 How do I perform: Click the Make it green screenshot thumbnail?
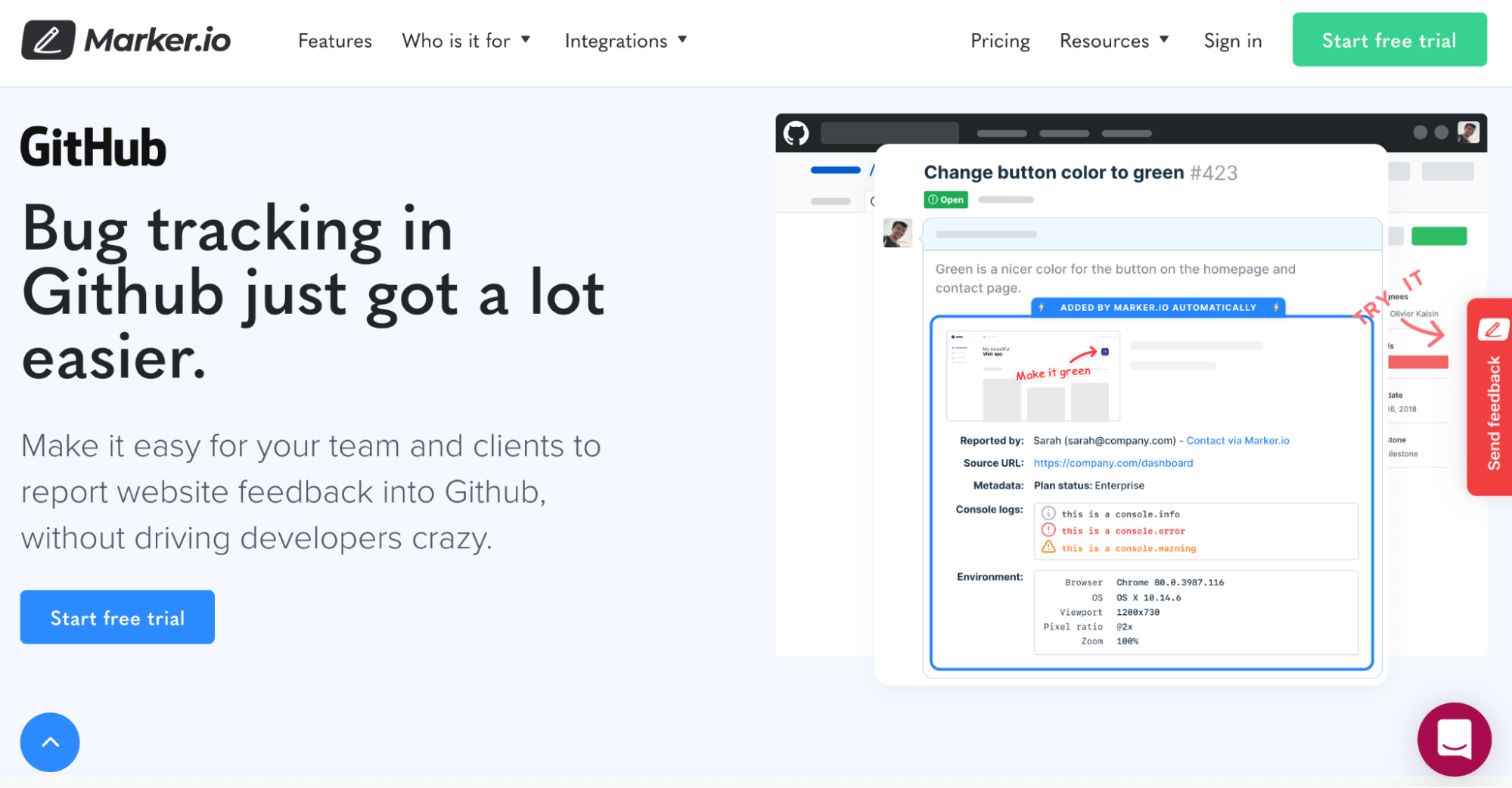[x=1032, y=376]
